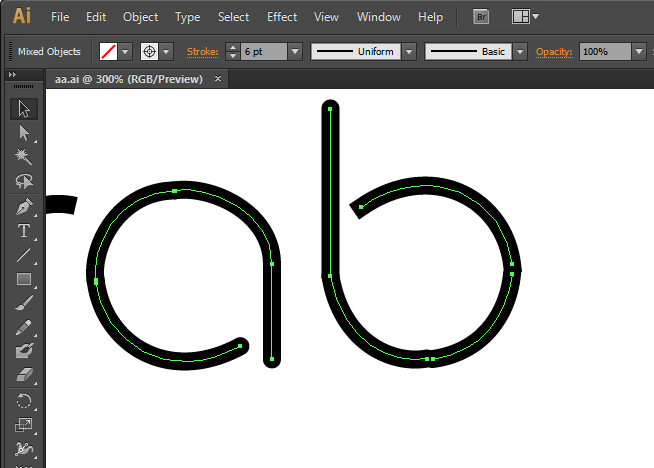Open the Object menu
This screenshot has width=654, height=468.
click(141, 17)
